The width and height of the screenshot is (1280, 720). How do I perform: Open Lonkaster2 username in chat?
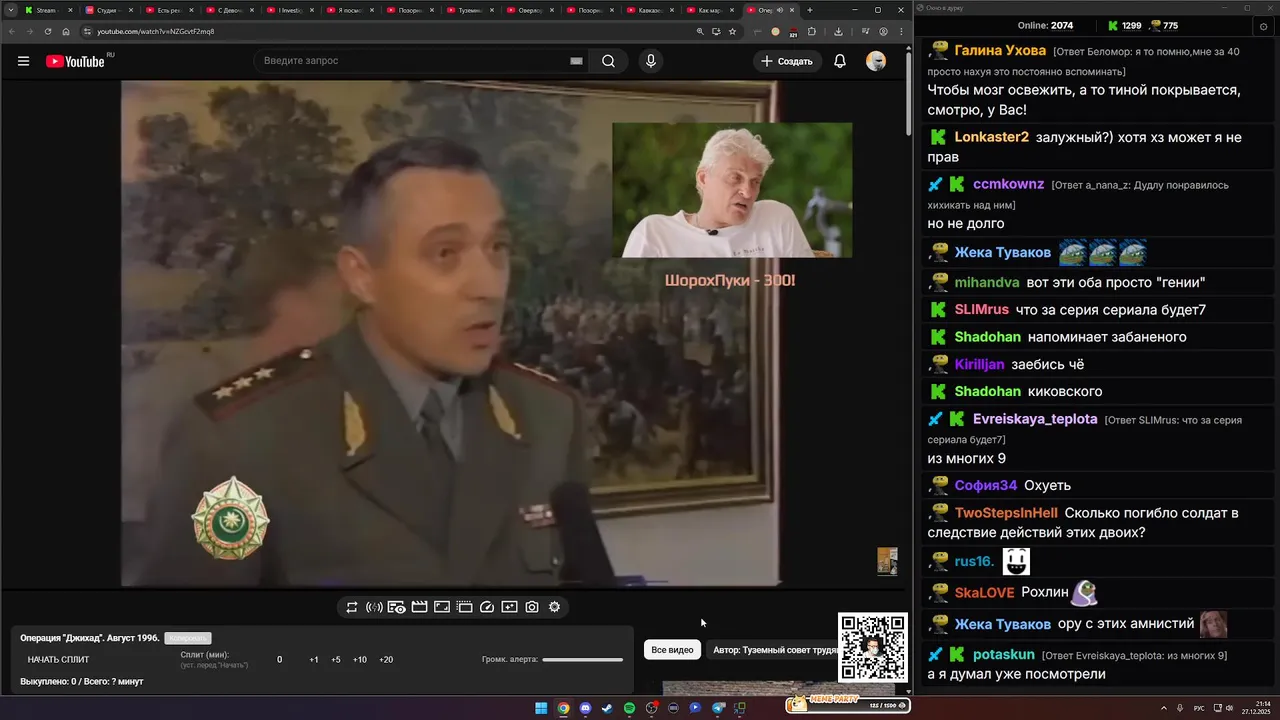click(991, 137)
